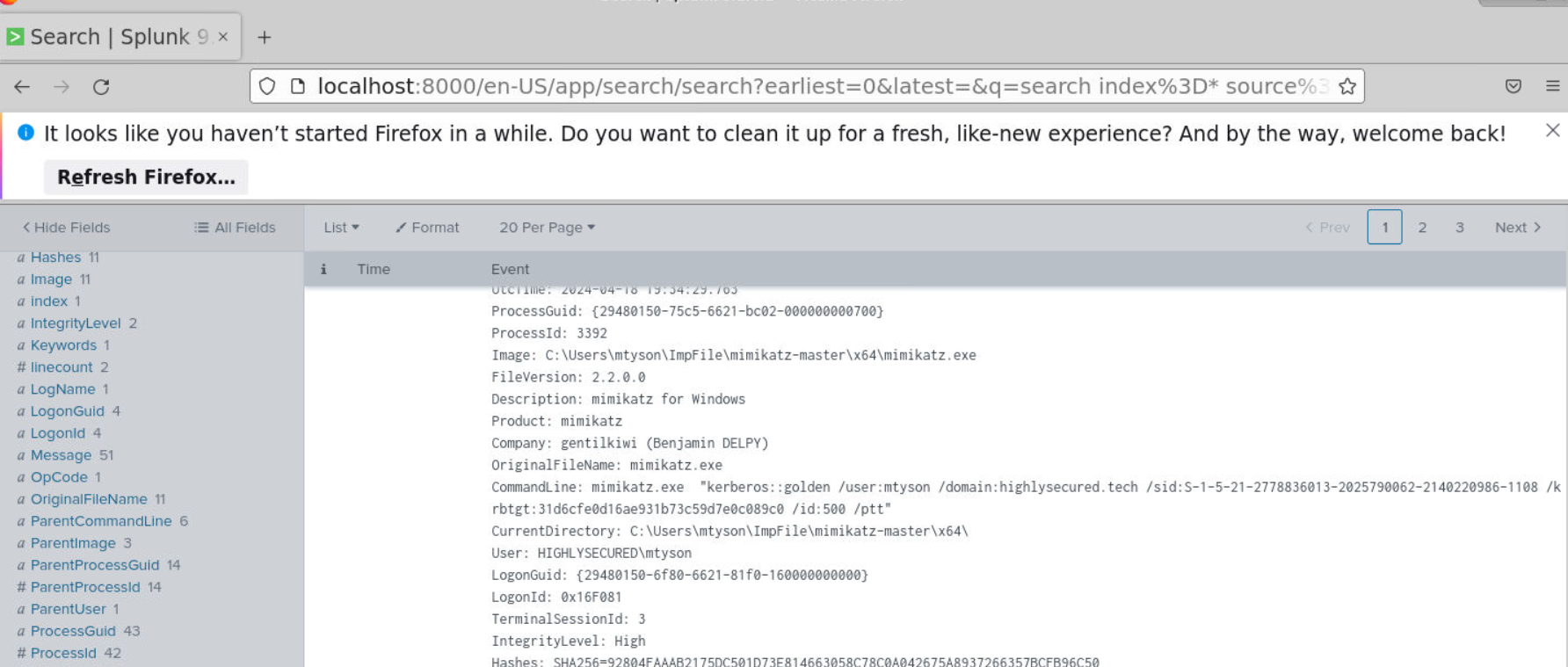Go to results page 2
1568x667 pixels.
pyautogui.click(x=1422, y=228)
